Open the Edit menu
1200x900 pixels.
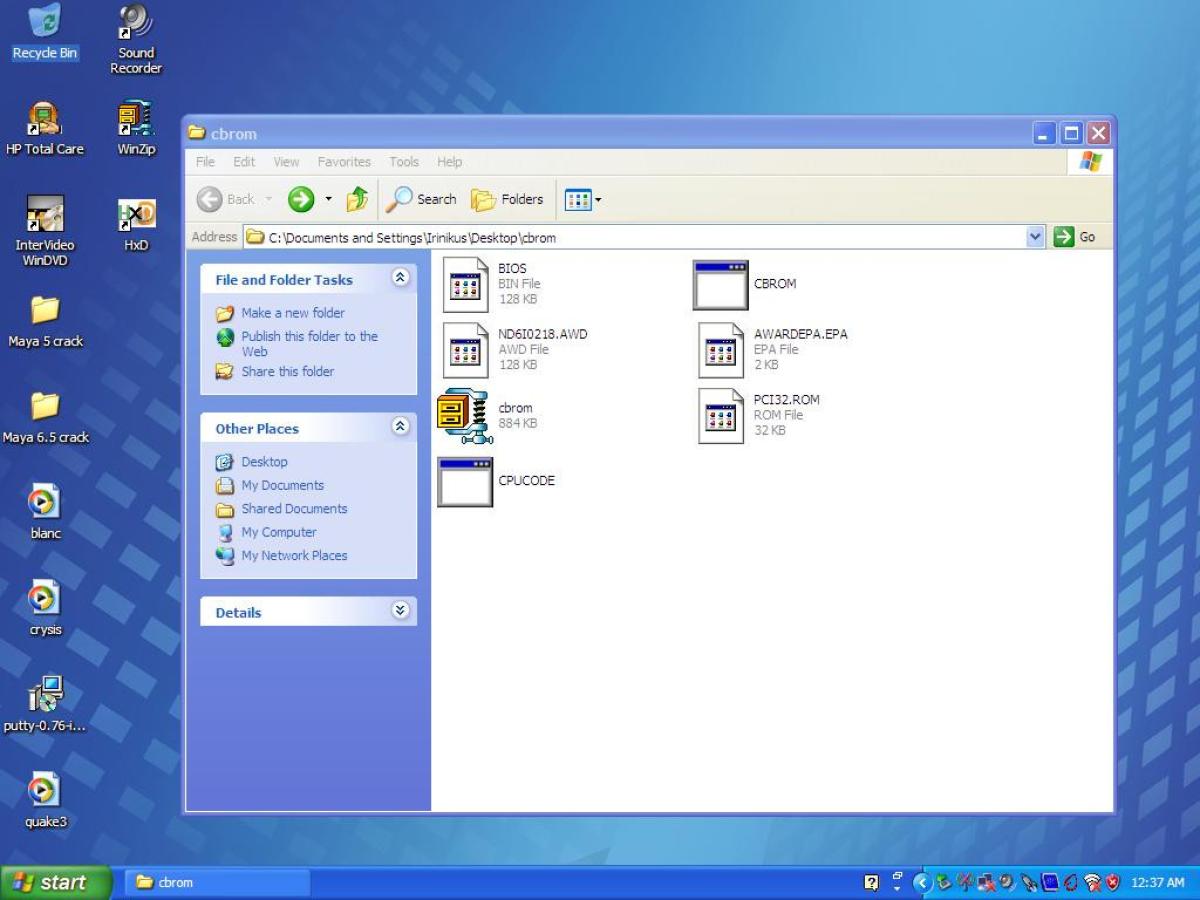click(244, 161)
